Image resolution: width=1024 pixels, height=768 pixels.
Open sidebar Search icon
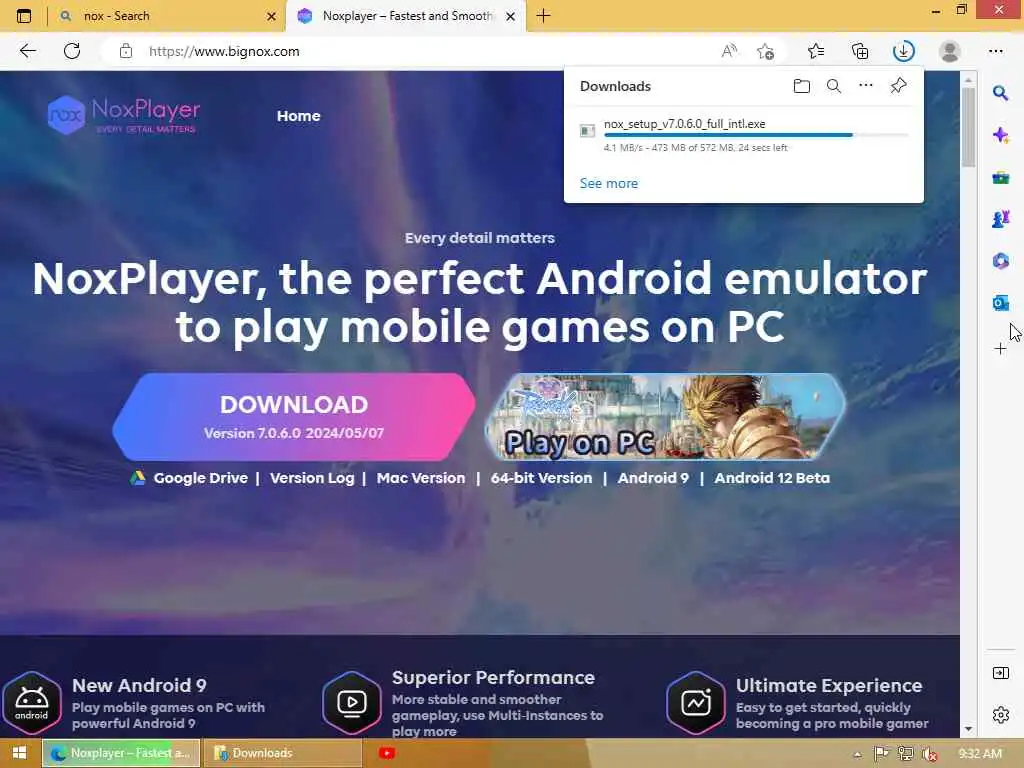(x=1000, y=93)
